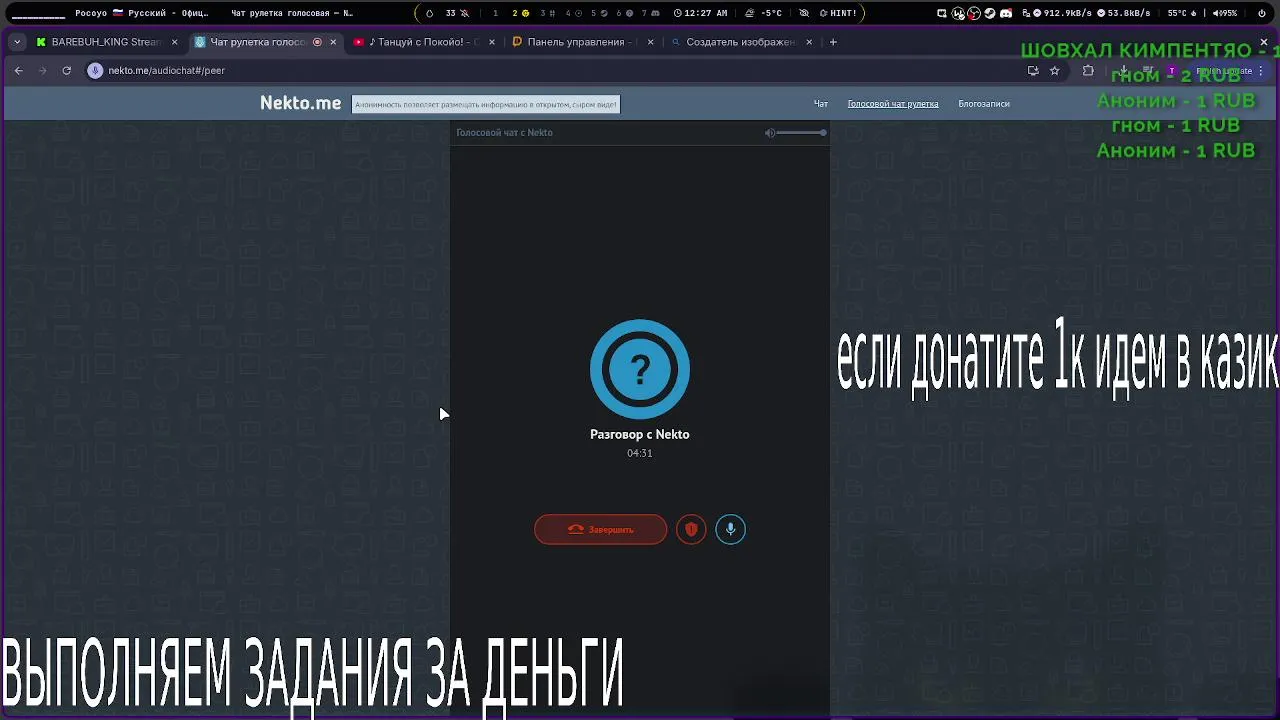Open the Чат link in site header
The width and height of the screenshot is (1280, 720).
[x=820, y=104]
